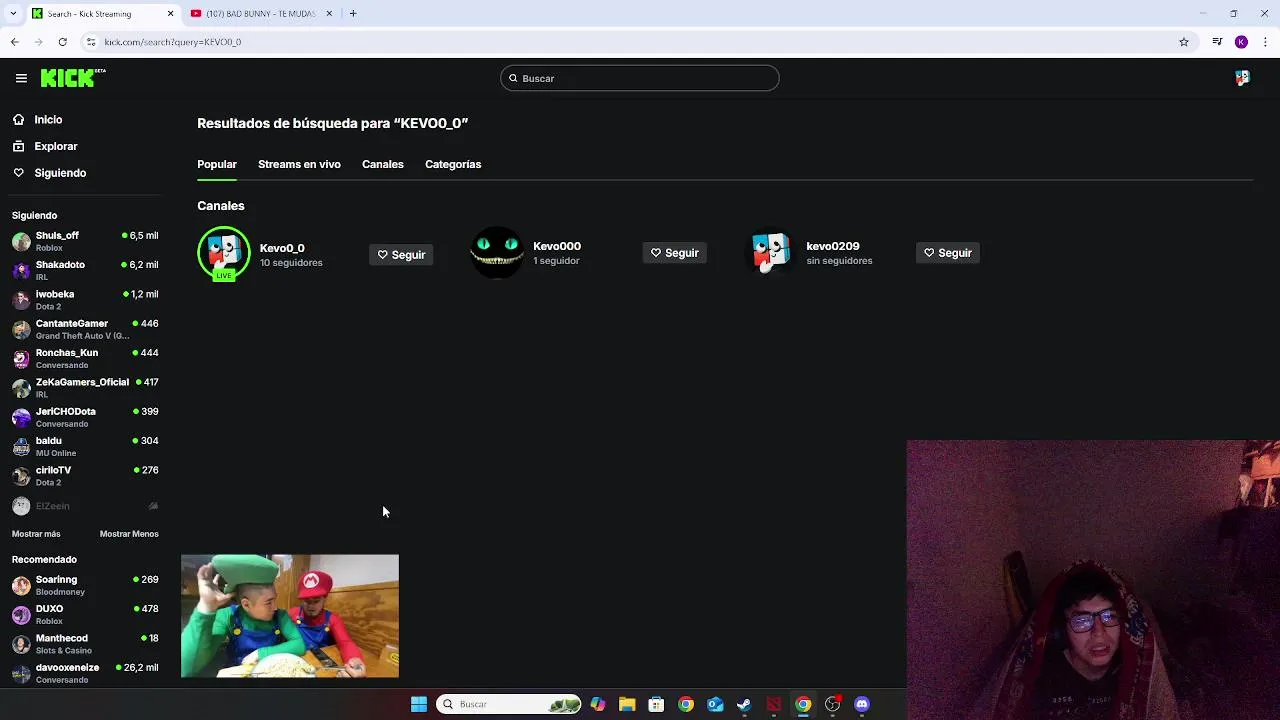Open recommended davooxeneize channel
1280x720 pixels.
pyautogui.click(x=85, y=673)
